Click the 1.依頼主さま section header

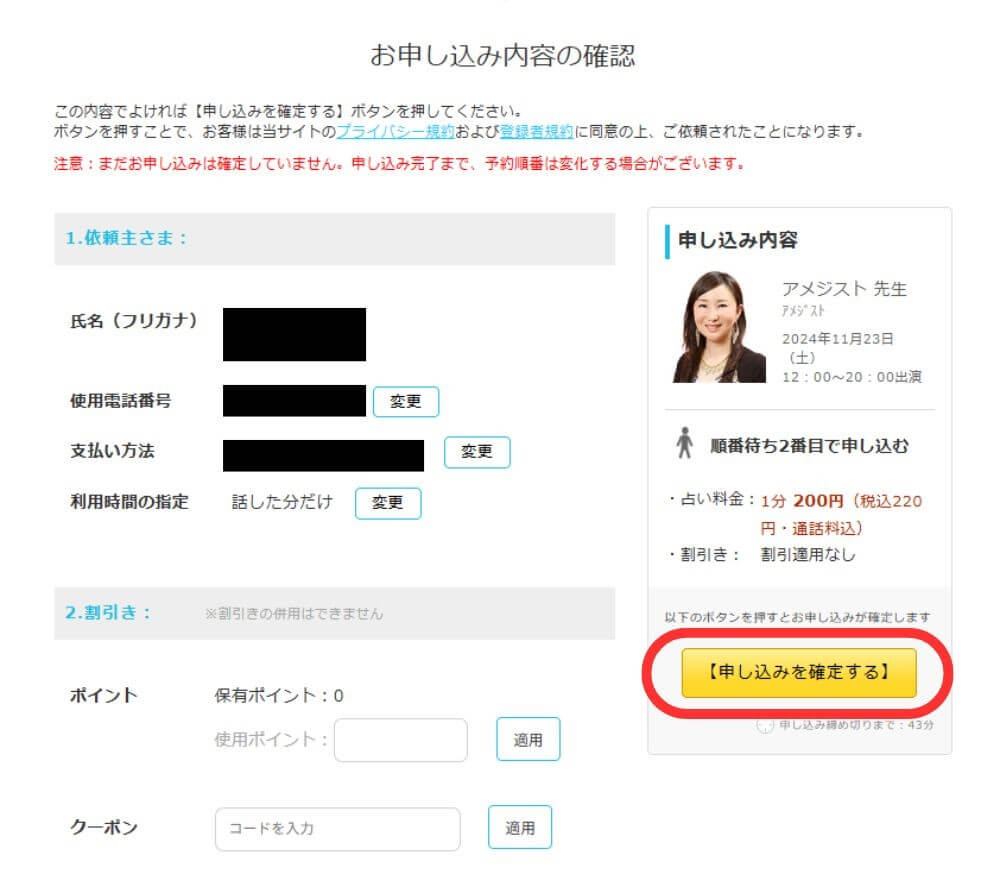[335, 239]
